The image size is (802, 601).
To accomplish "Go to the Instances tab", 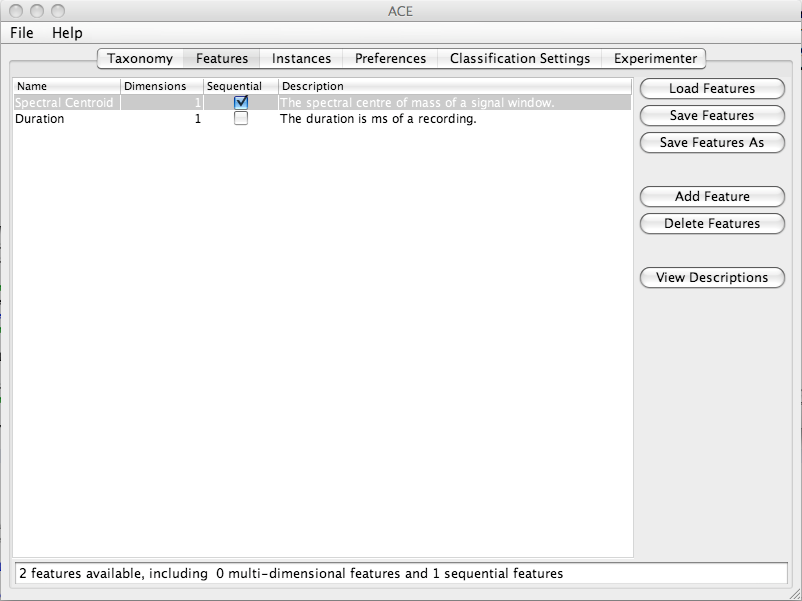I will (301, 58).
